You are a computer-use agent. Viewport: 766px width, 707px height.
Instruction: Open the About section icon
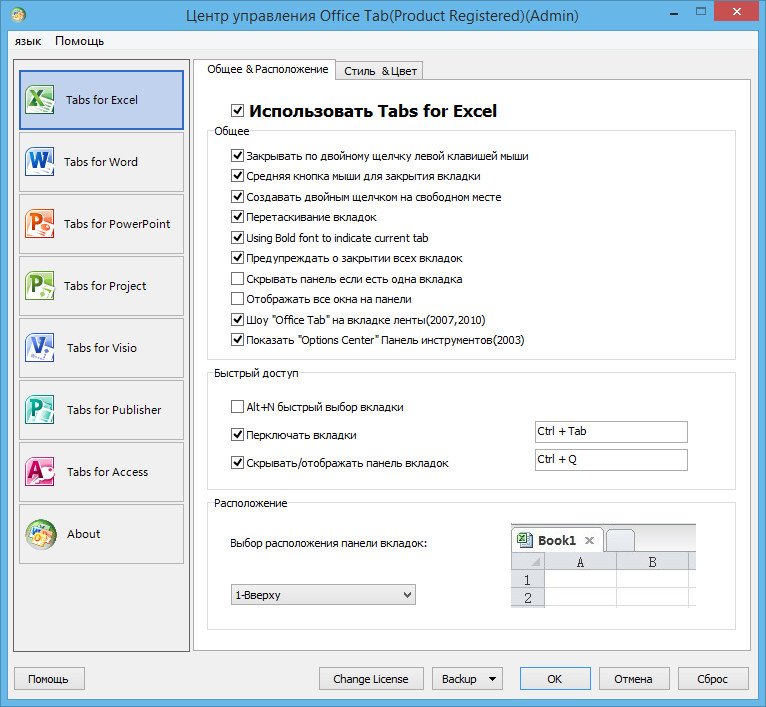41,534
